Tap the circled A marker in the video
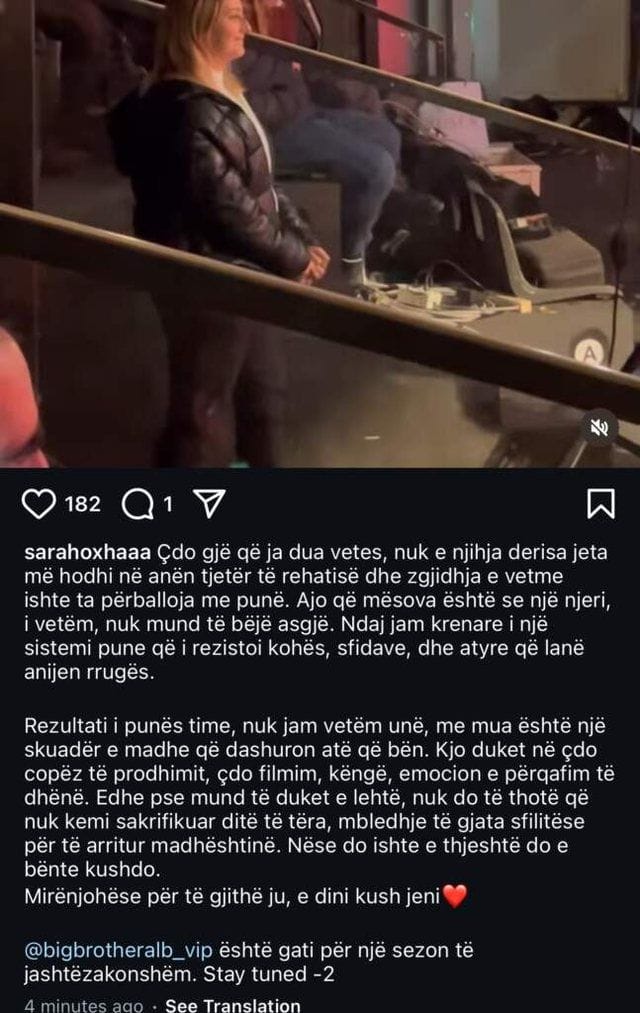 591,351
